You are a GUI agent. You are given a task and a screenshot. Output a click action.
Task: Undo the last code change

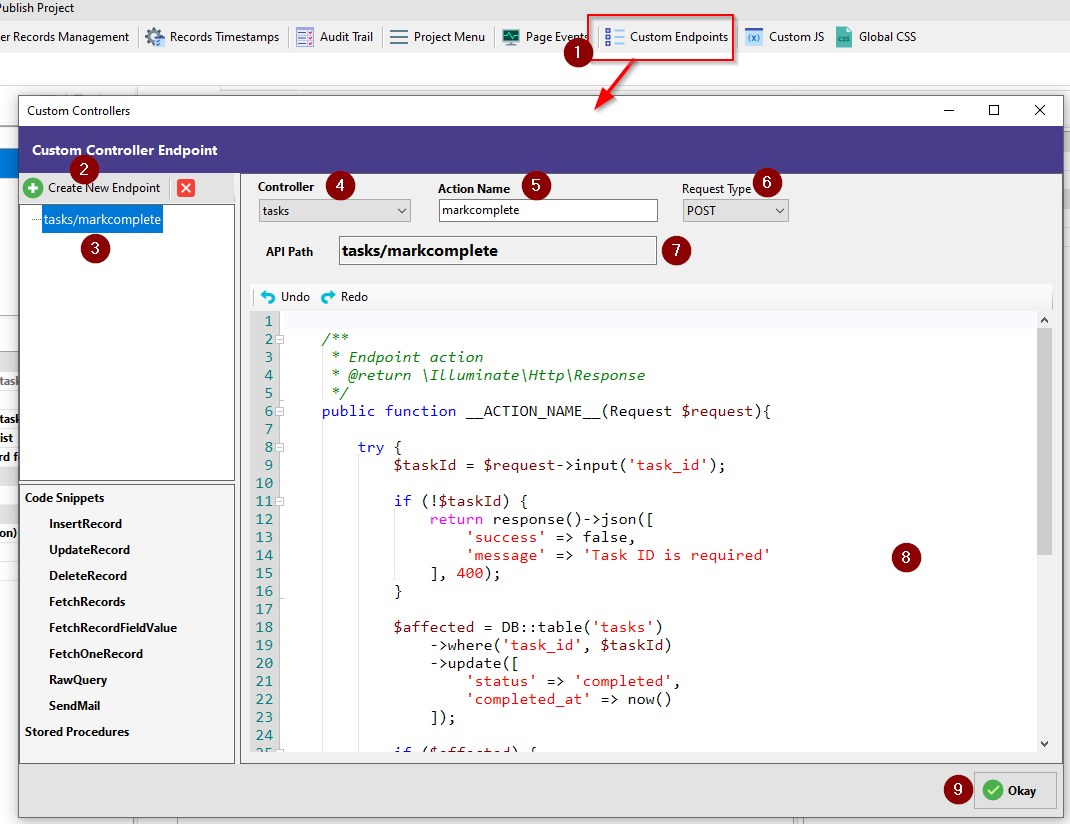click(x=285, y=296)
